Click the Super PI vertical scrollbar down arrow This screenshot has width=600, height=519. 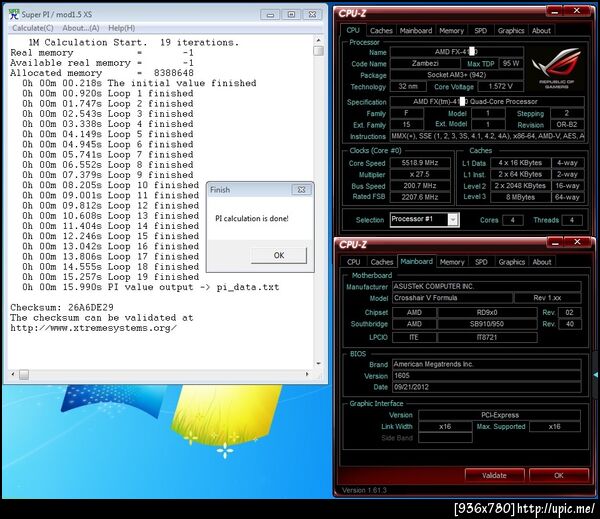click(x=318, y=364)
